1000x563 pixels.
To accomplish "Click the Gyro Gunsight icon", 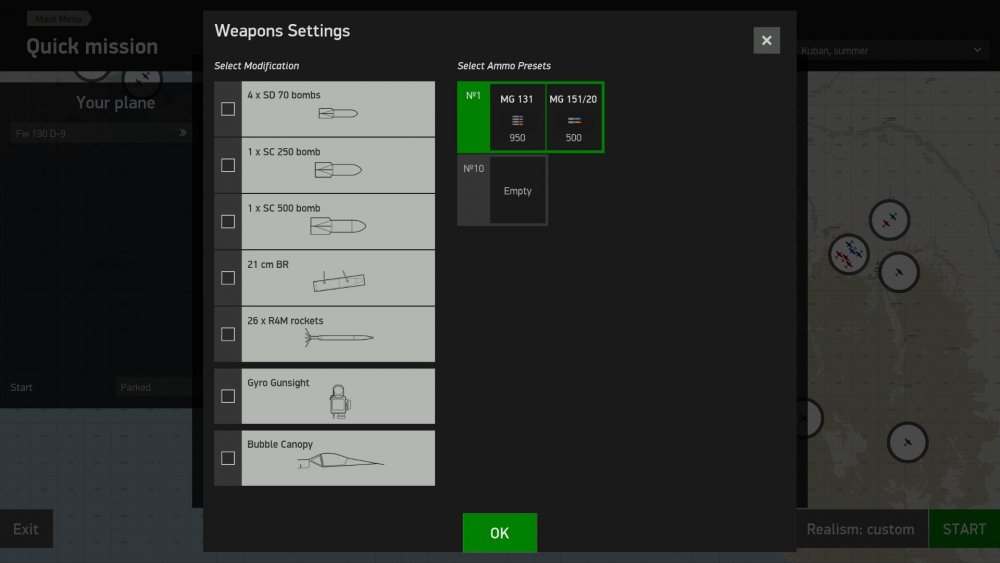I will [339, 402].
